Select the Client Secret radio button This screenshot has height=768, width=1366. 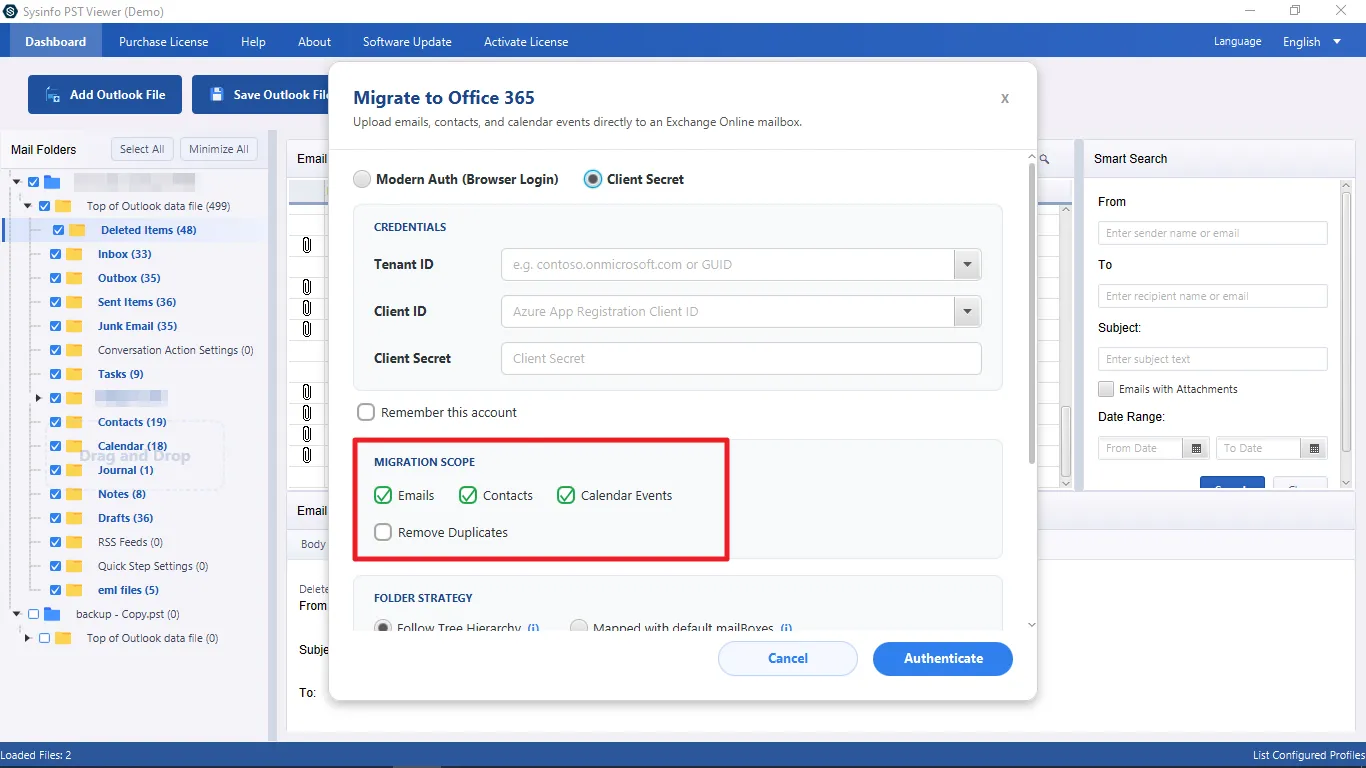[593, 179]
